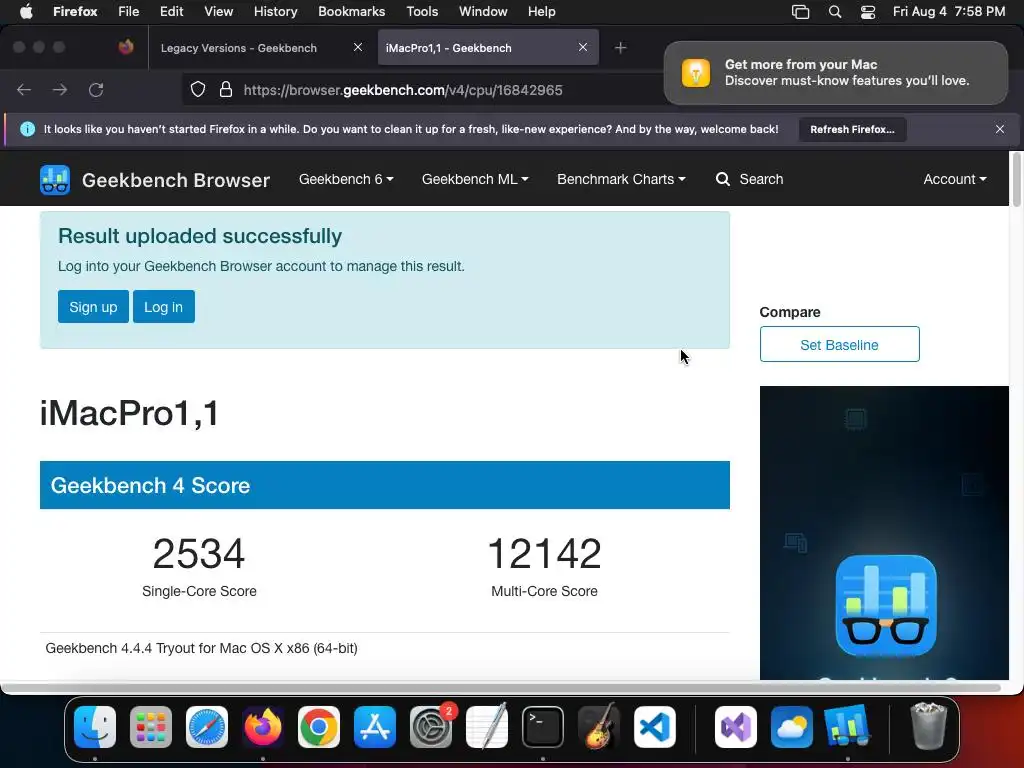
Task: Click the iMacPro1,1 heading text
Action: coord(129,413)
